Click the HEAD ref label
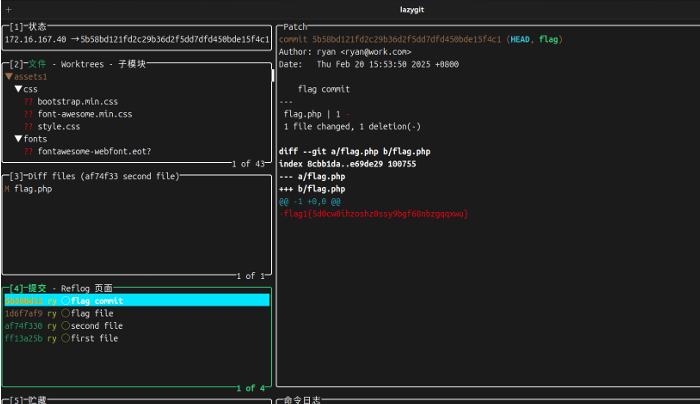700x404 pixels. point(520,39)
